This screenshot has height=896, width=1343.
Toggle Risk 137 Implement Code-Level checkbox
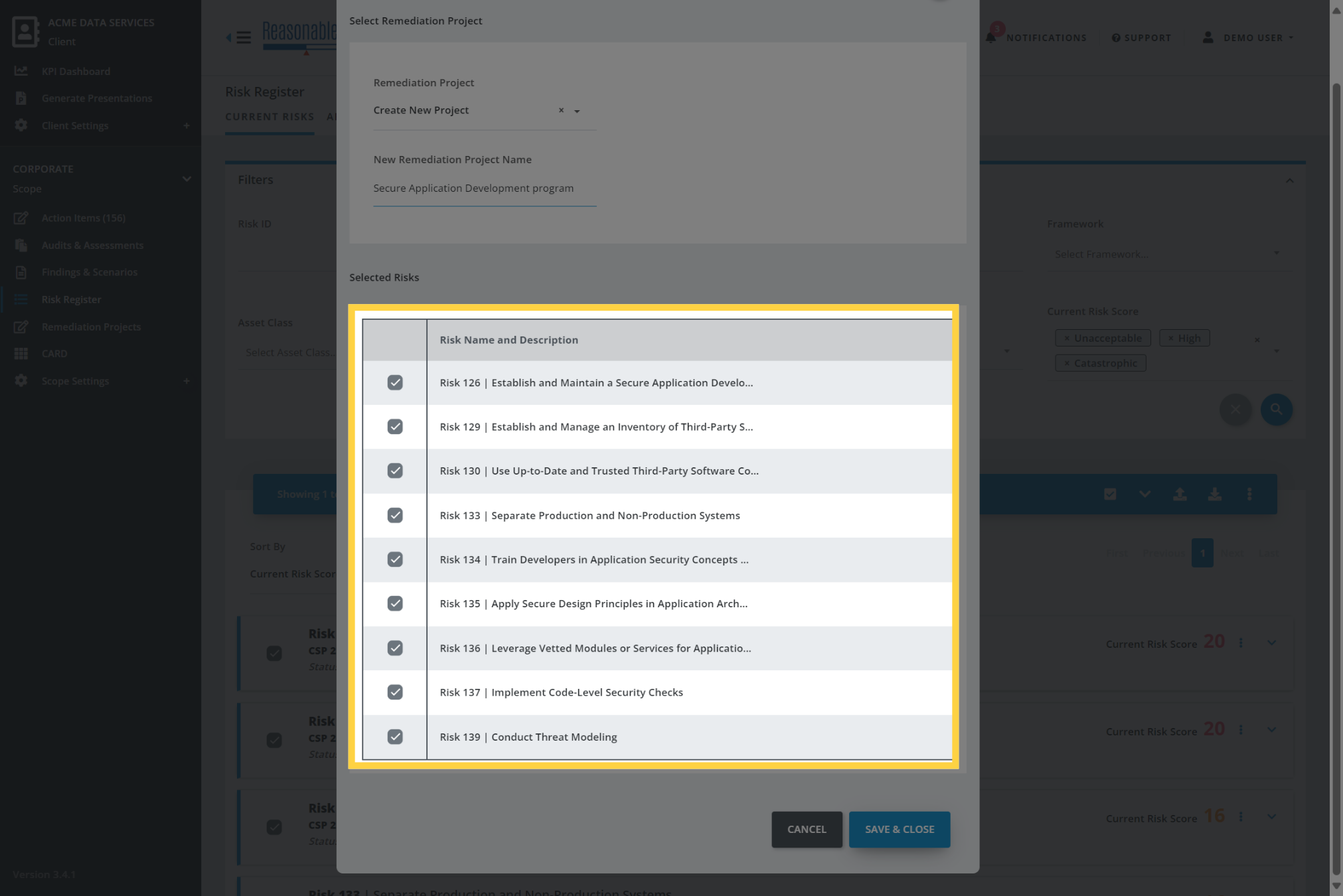pyautogui.click(x=395, y=692)
